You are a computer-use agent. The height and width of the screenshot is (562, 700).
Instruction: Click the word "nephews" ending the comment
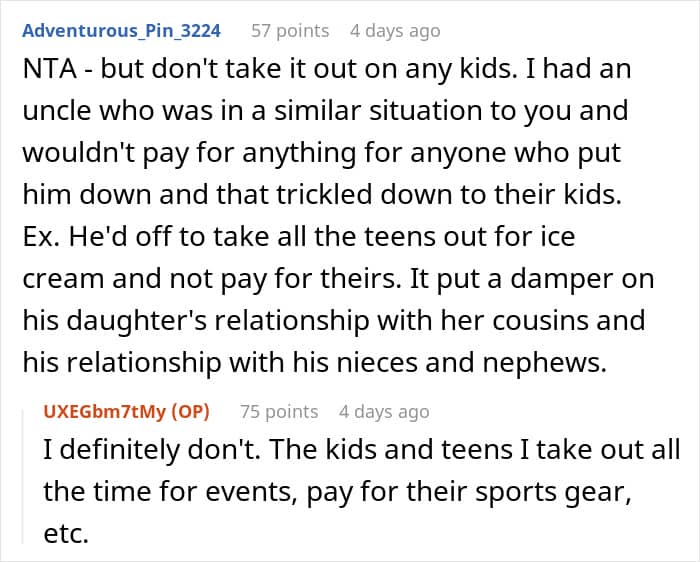[550, 365]
